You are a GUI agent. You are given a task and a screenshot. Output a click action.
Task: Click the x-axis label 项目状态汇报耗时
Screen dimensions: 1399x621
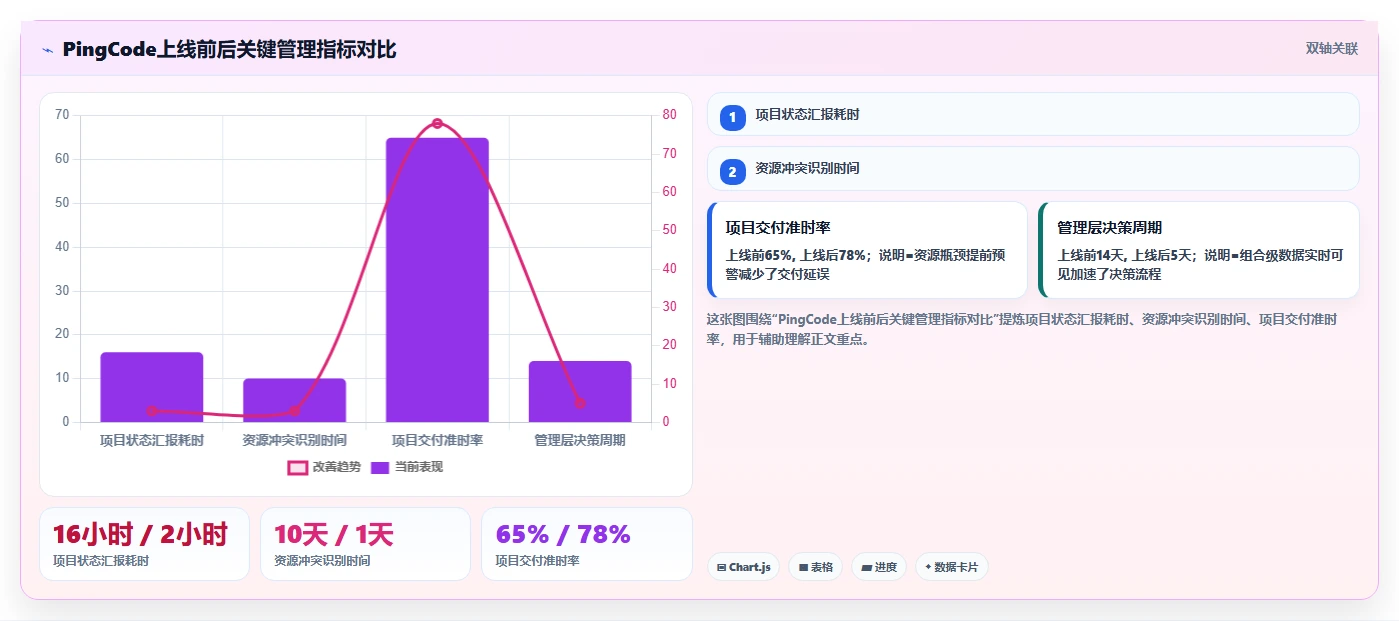point(152,440)
